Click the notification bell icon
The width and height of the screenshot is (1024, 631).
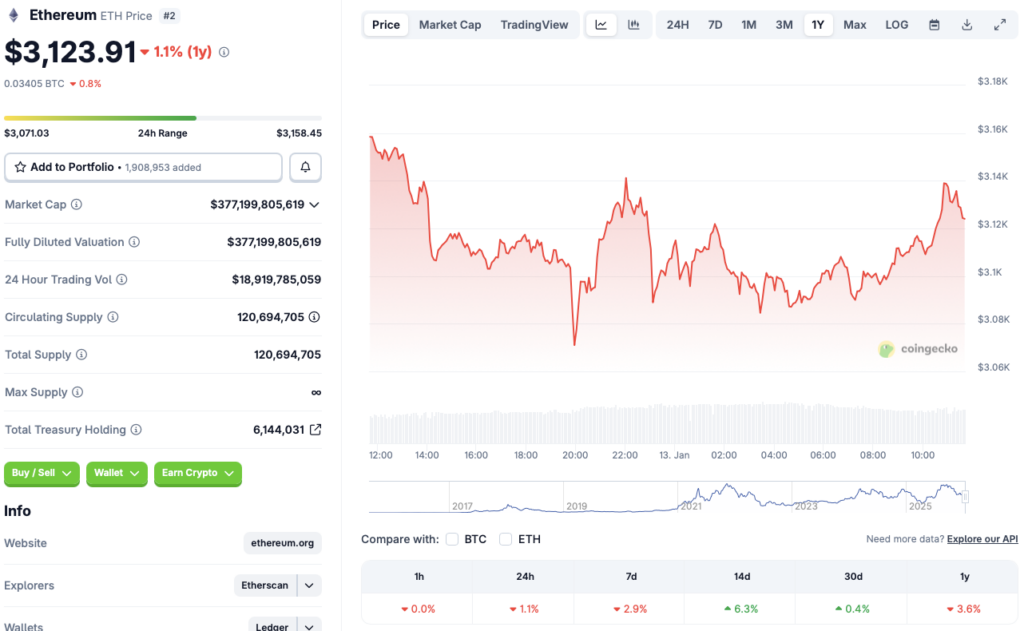coord(305,167)
